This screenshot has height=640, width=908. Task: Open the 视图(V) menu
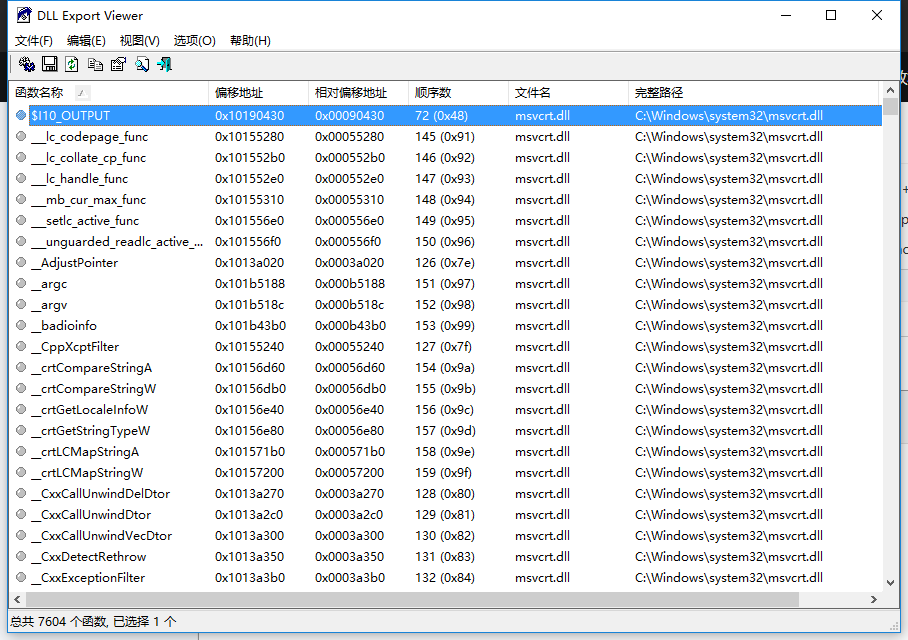(140, 41)
